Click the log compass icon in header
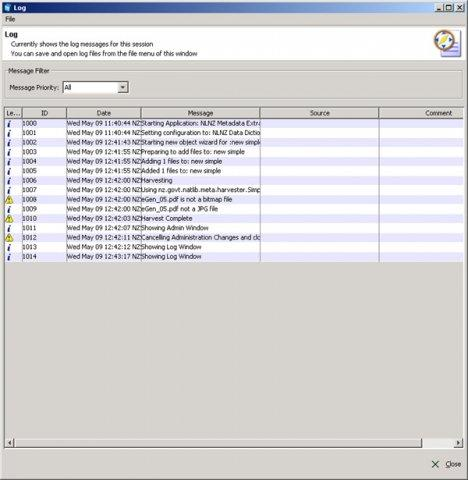Screen dimensions: 468x480 pyautogui.click(x=447, y=43)
